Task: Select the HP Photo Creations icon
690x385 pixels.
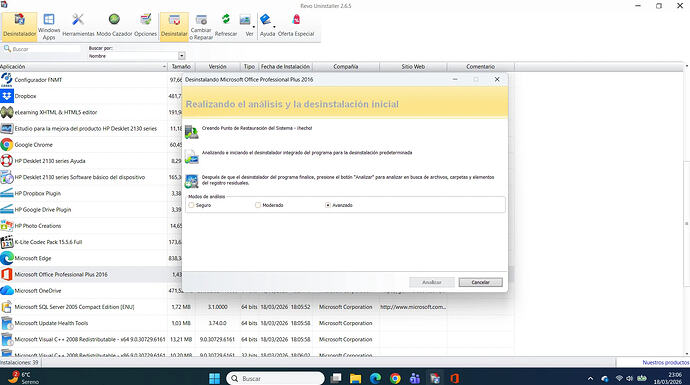Action: [7, 226]
